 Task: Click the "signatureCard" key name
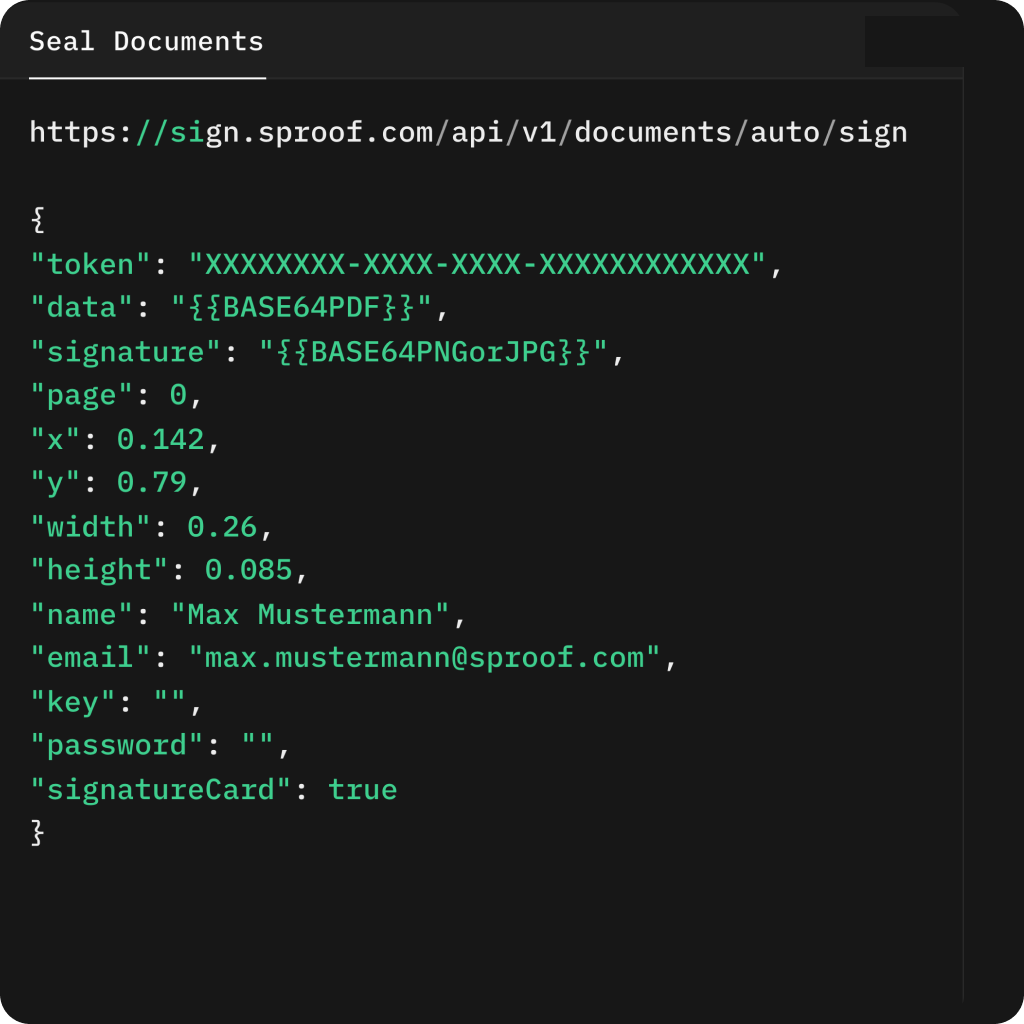pyautogui.click(x=160, y=790)
